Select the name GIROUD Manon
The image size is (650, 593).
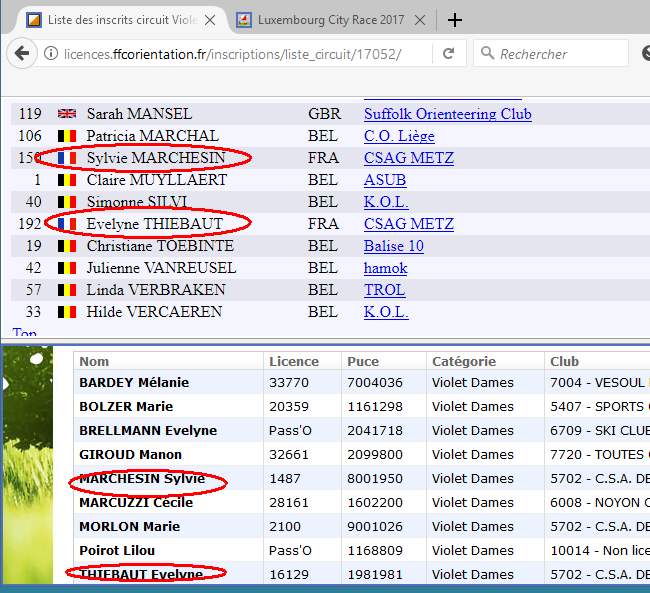tap(130, 454)
